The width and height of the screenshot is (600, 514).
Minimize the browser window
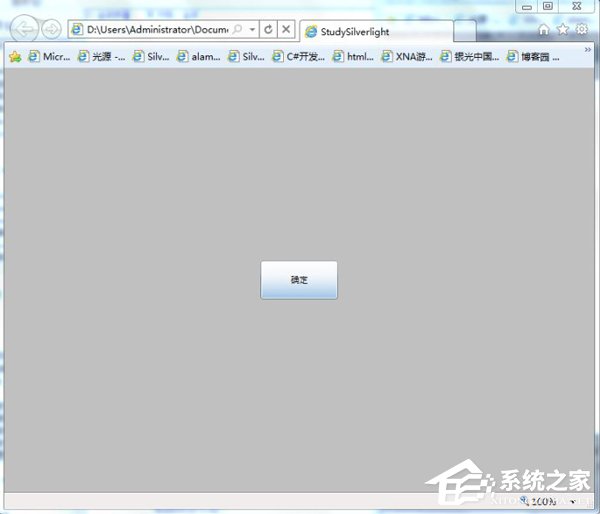click(x=527, y=7)
